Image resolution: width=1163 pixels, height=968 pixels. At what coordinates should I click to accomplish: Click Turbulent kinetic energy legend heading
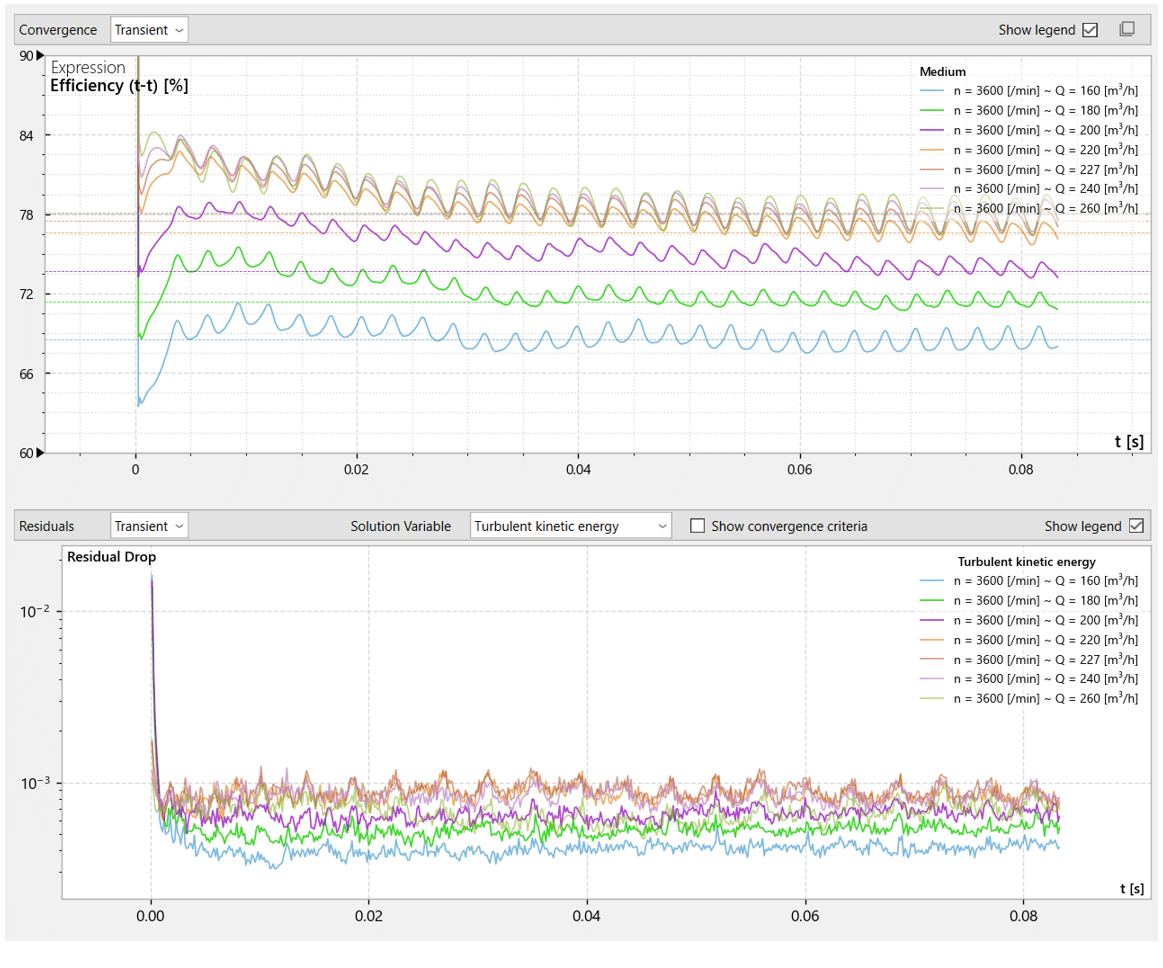1027,562
